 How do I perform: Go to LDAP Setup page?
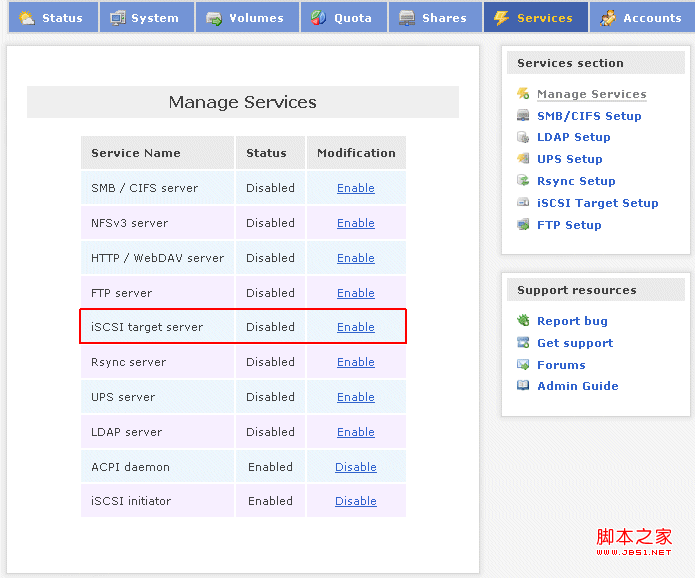click(x=573, y=137)
